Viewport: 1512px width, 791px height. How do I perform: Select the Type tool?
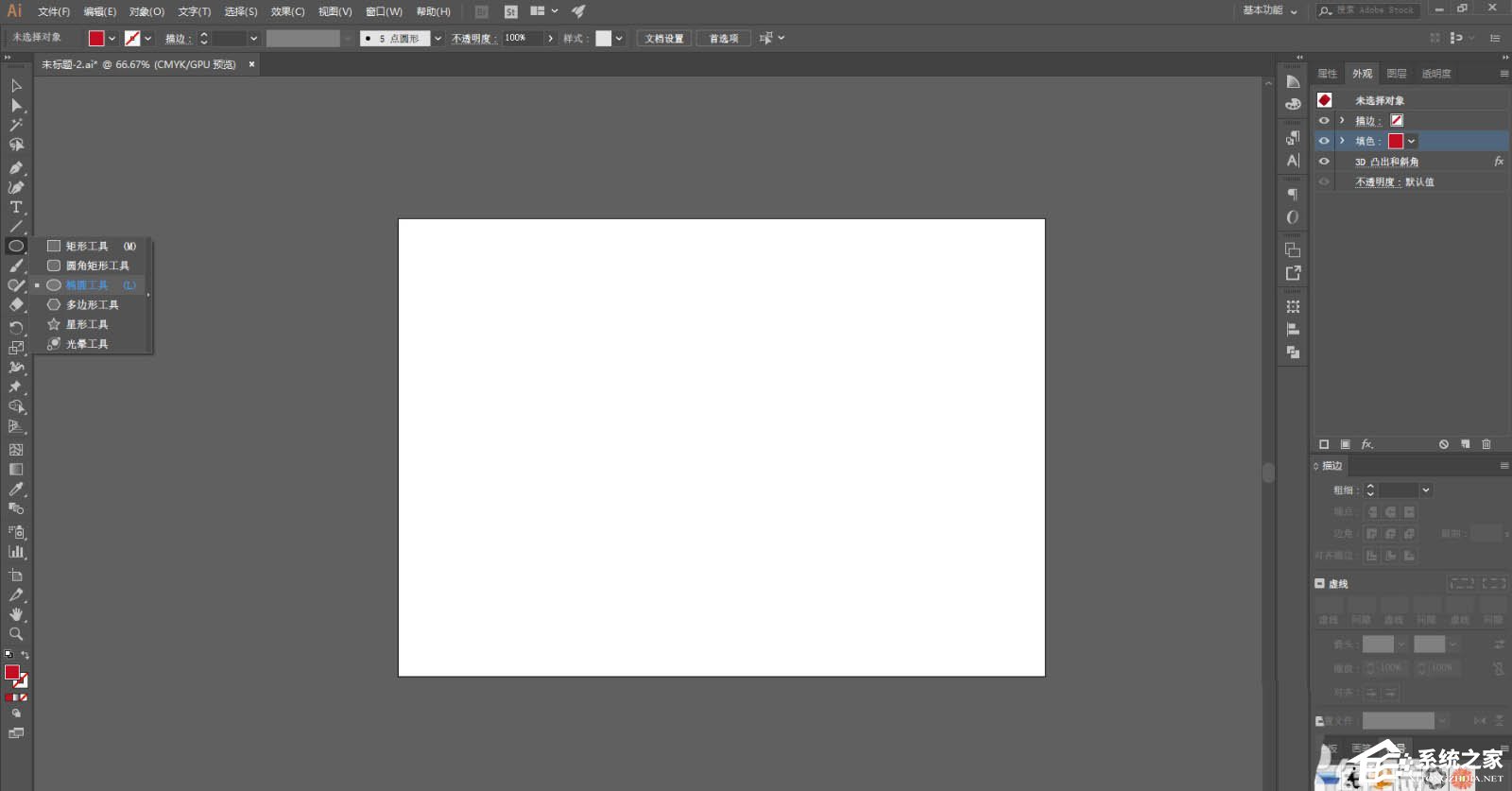coord(16,207)
